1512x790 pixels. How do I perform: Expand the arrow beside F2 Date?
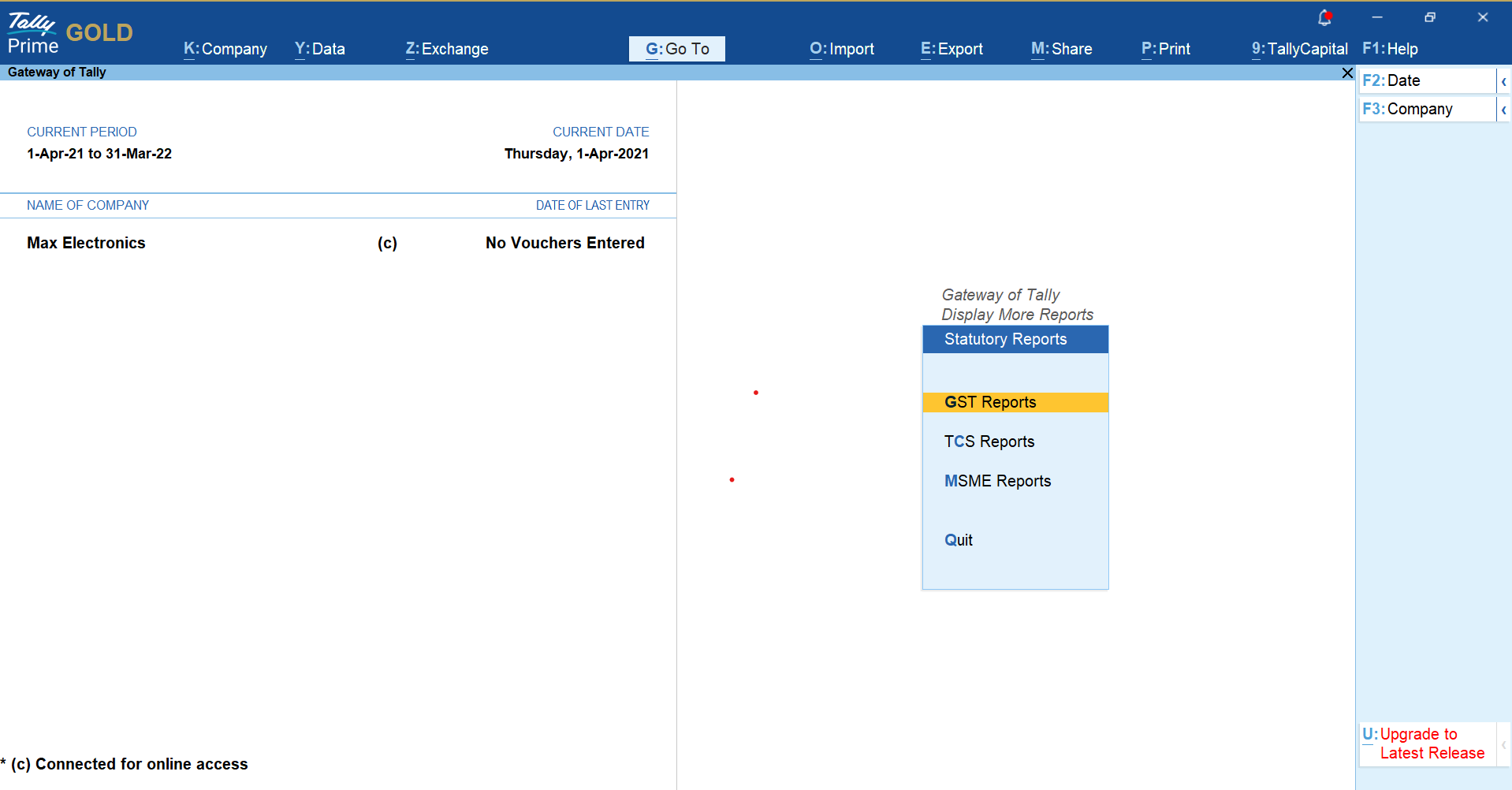click(x=1503, y=81)
